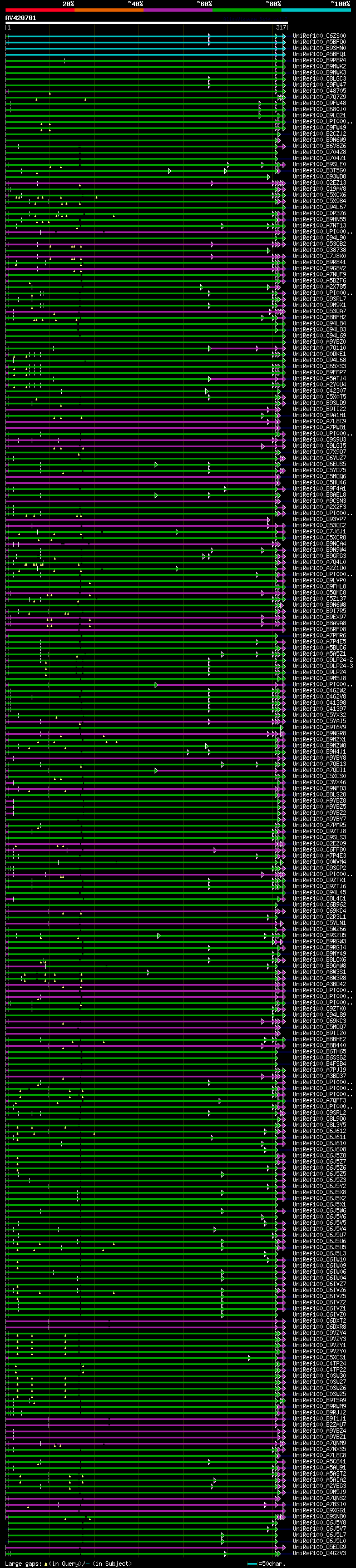
Task: Select the UniRef100_Q93WD8 label
Action: 319,176
